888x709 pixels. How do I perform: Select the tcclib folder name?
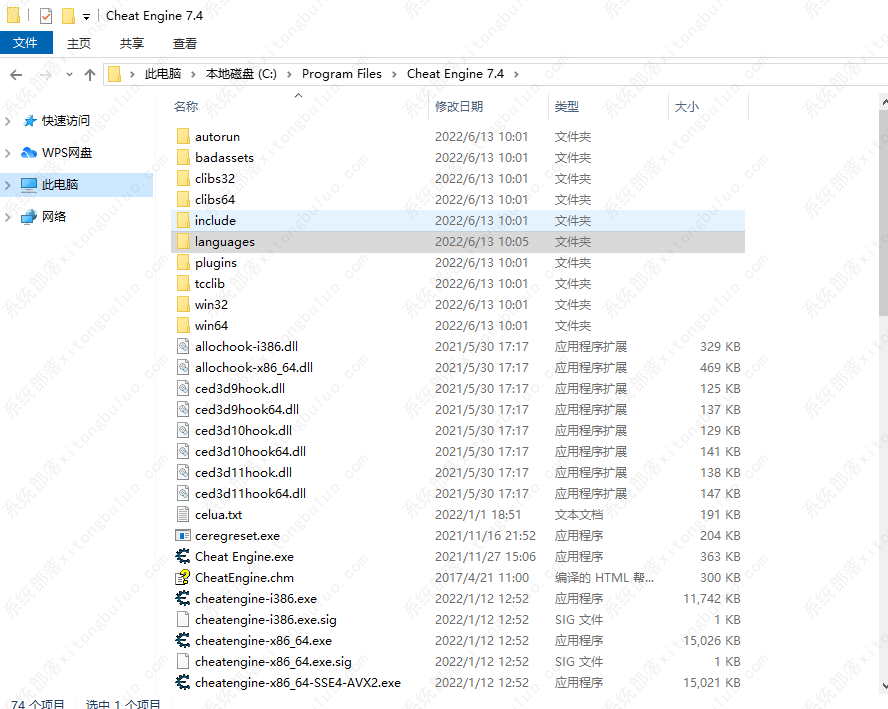pos(210,284)
